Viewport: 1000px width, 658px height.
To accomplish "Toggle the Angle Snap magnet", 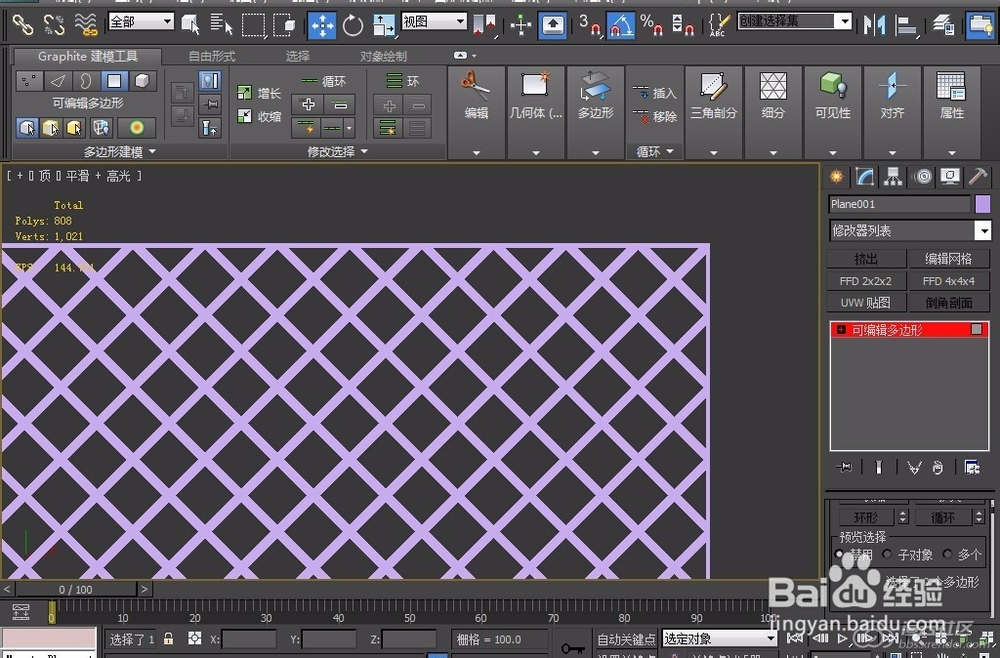I will click(x=621, y=26).
